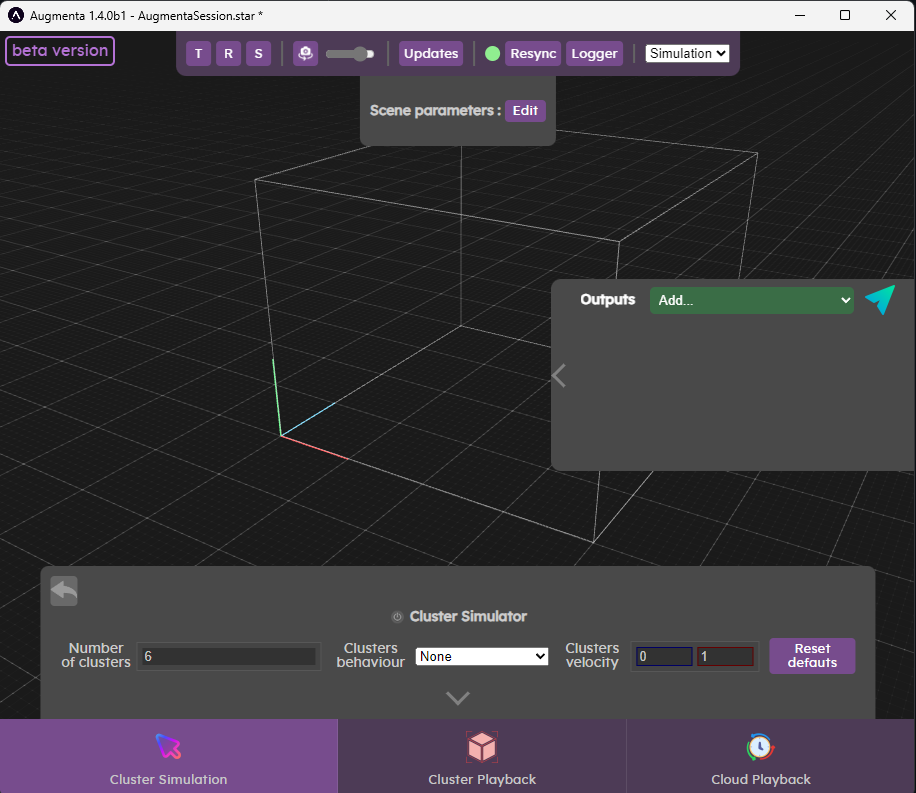Screen dimensions: 916x793
Task: Click the maximum clusters velocity field
Action: (x=725, y=656)
